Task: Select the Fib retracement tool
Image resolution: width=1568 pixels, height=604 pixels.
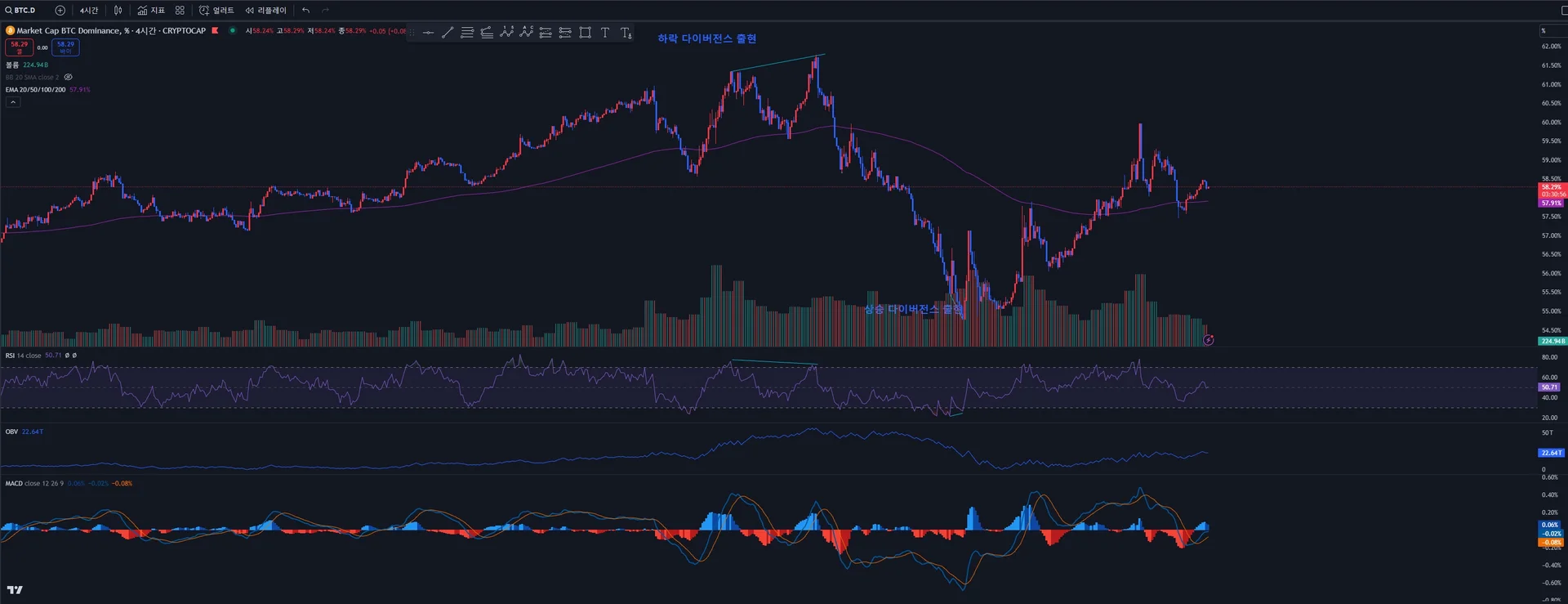Action: point(467,33)
